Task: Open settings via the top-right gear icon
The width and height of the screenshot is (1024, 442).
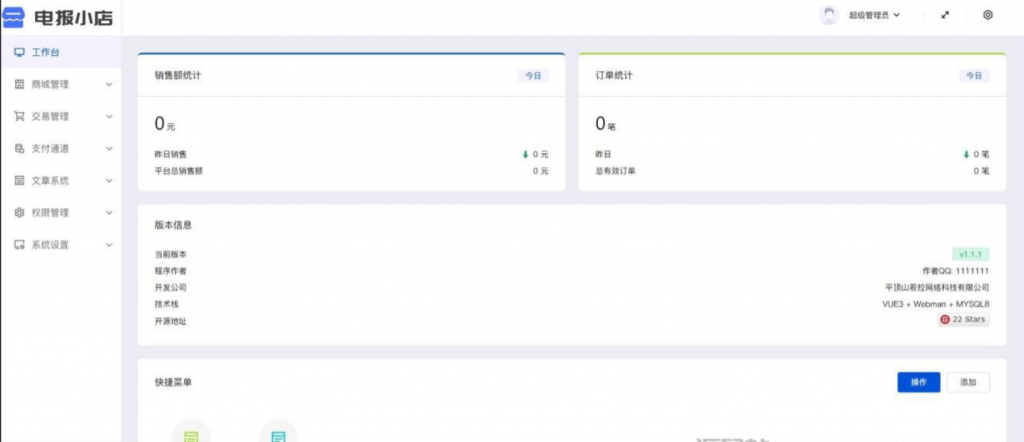Action: click(x=988, y=15)
